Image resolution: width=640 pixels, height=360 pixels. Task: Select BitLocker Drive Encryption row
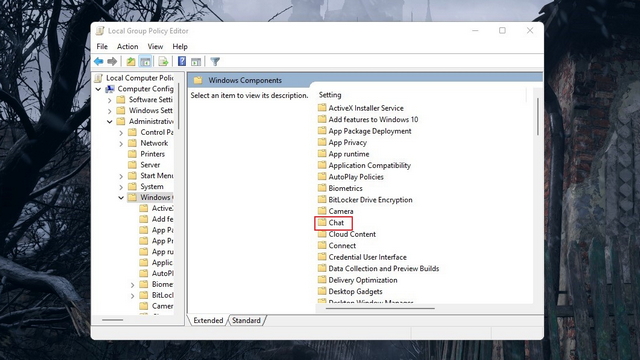click(370, 200)
